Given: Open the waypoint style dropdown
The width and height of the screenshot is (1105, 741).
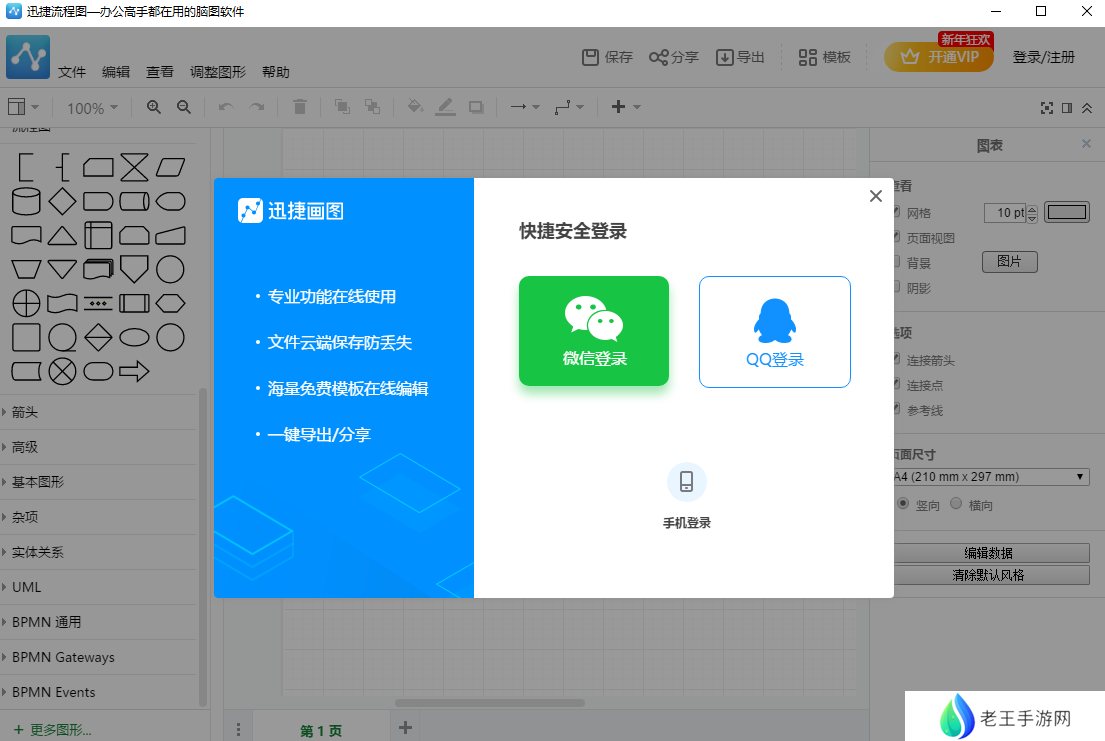Looking at the screenshot, I should (569, 107).
